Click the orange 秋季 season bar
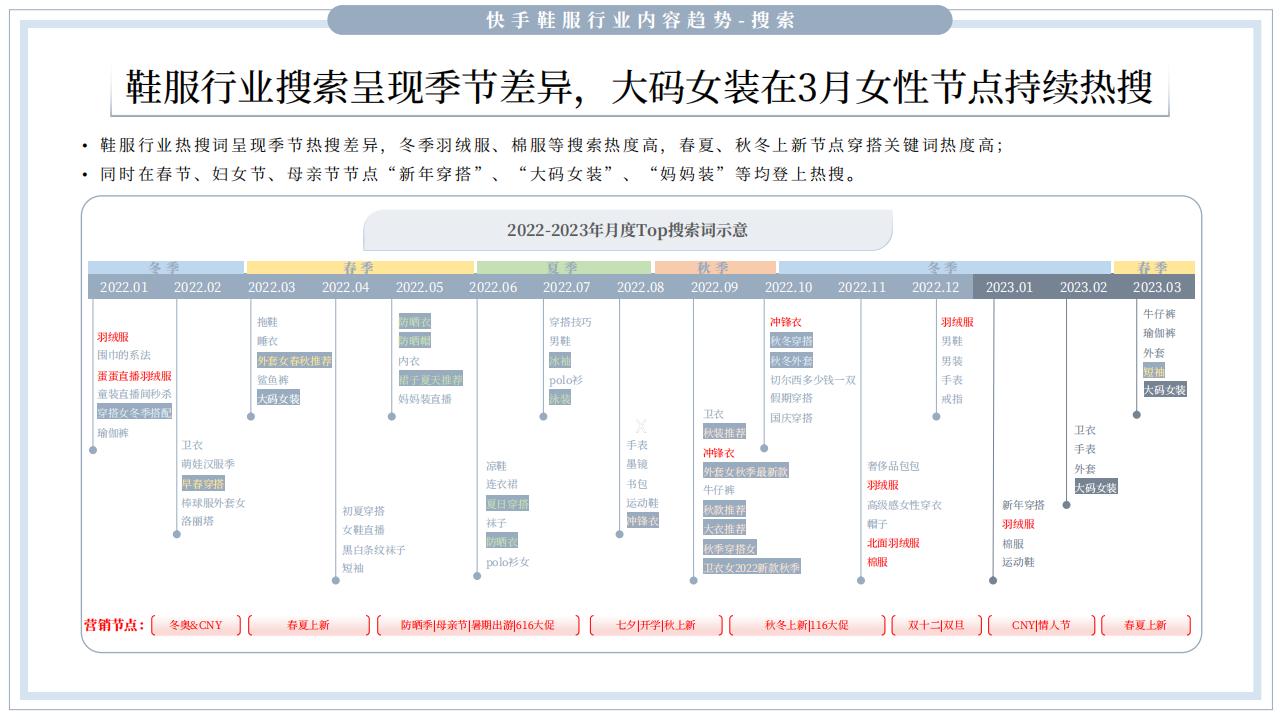The height and width of the screenshot is (720, 1280). coord(715,267)
